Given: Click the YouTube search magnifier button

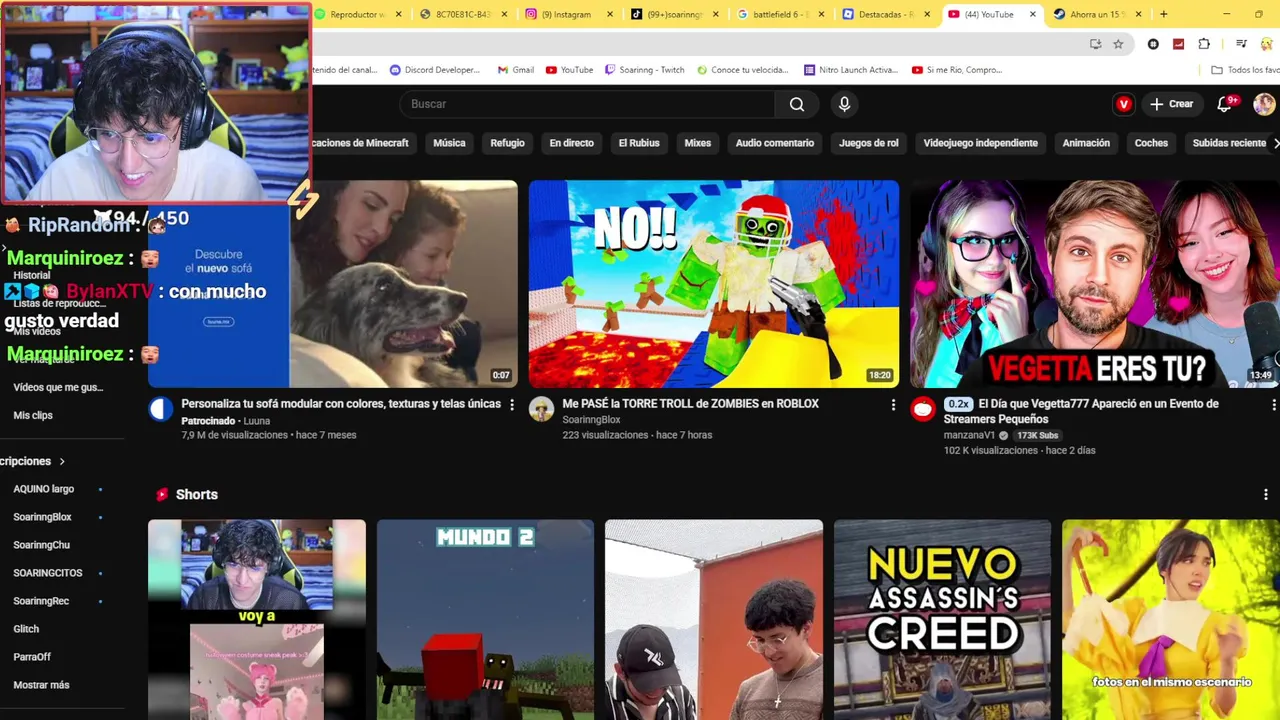Looking at the screenshot, I should (796, 104).
